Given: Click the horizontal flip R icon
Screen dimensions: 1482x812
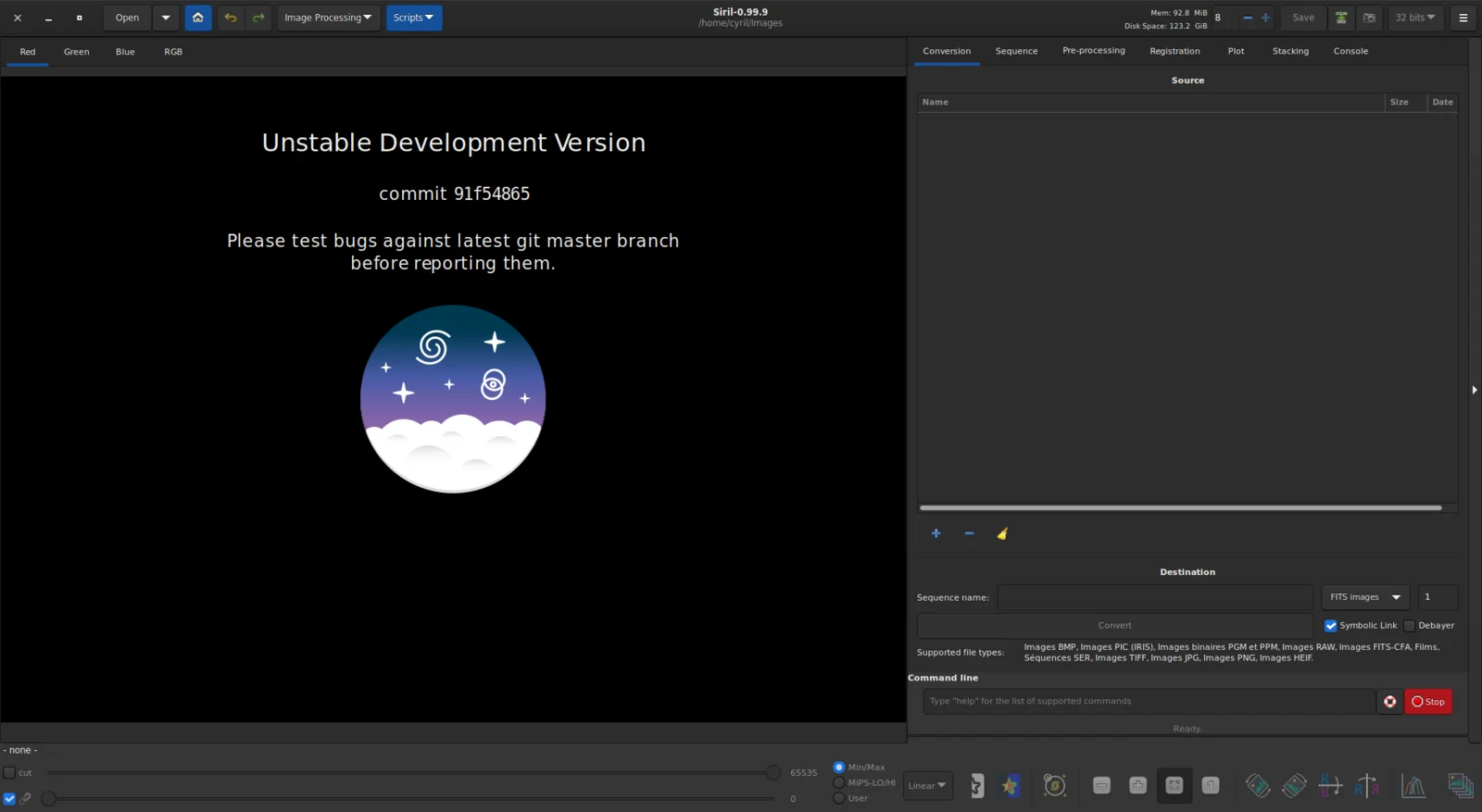Looking at the screenshot, I should (1330, 786).
